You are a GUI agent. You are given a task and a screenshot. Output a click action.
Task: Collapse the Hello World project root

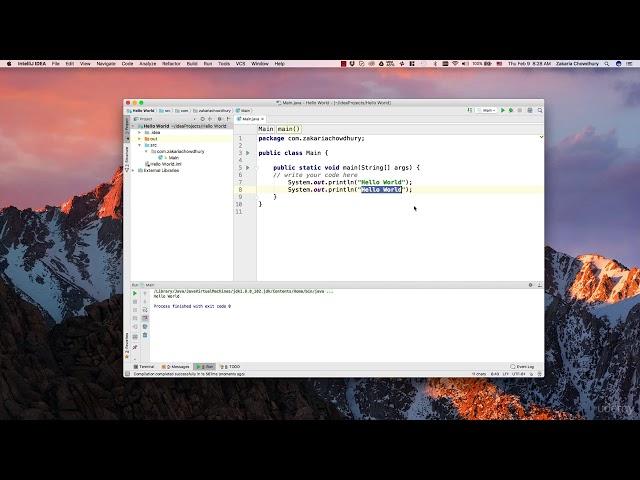[133, 126]
